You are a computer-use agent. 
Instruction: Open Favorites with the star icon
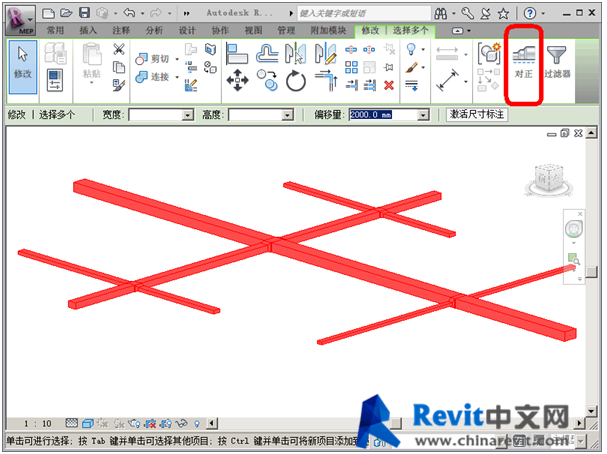point(503,14)
